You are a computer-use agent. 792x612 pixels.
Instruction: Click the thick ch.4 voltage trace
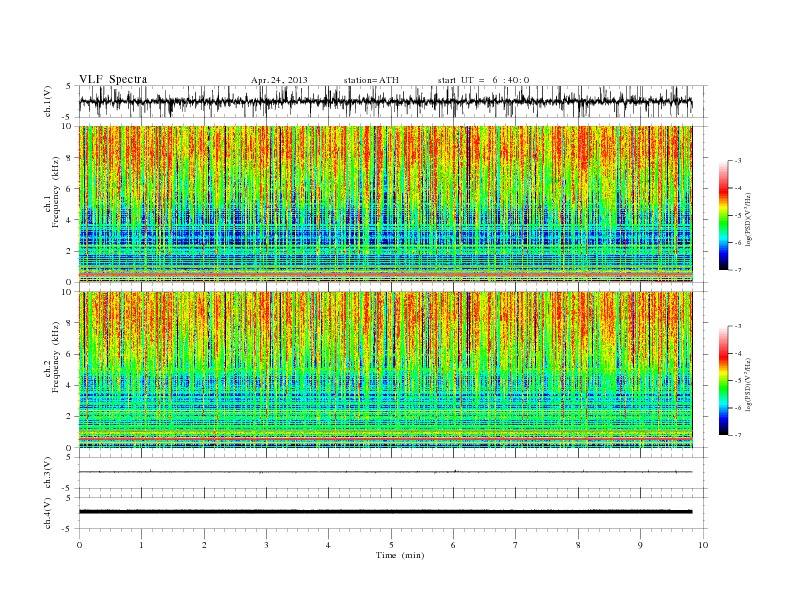(x=385, y=512)
